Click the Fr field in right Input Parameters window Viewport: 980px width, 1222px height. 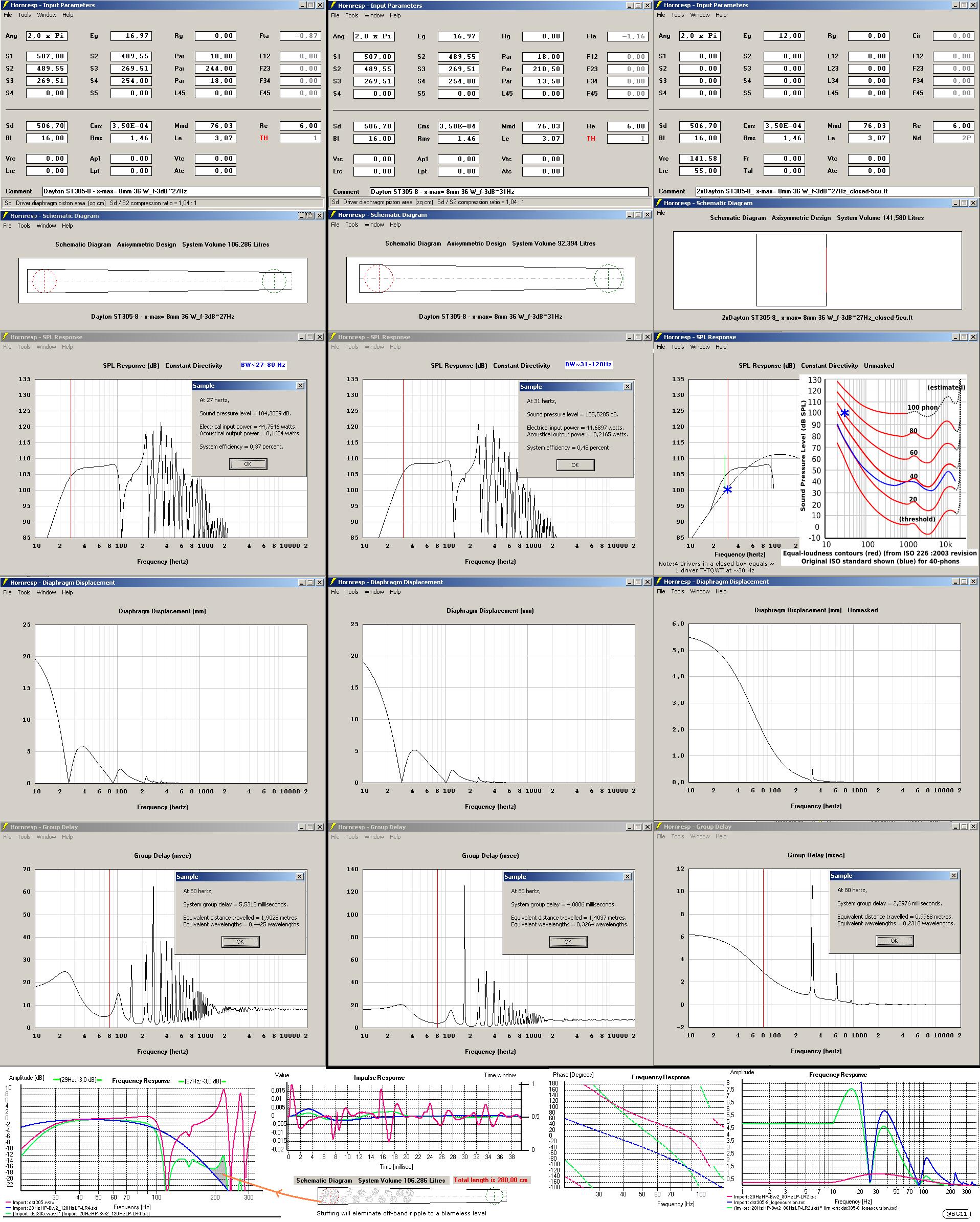click(784, 159)
